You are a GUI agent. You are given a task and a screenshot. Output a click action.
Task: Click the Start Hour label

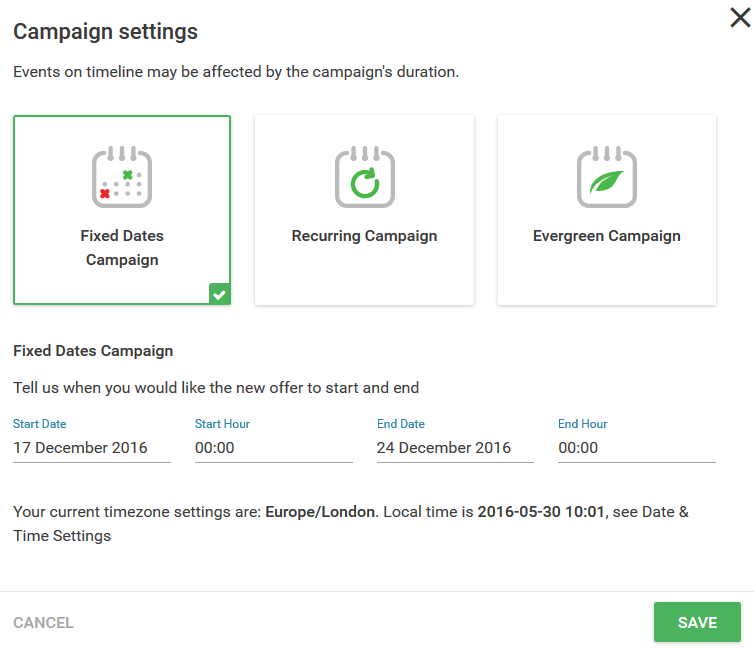[x=222, y=424]
